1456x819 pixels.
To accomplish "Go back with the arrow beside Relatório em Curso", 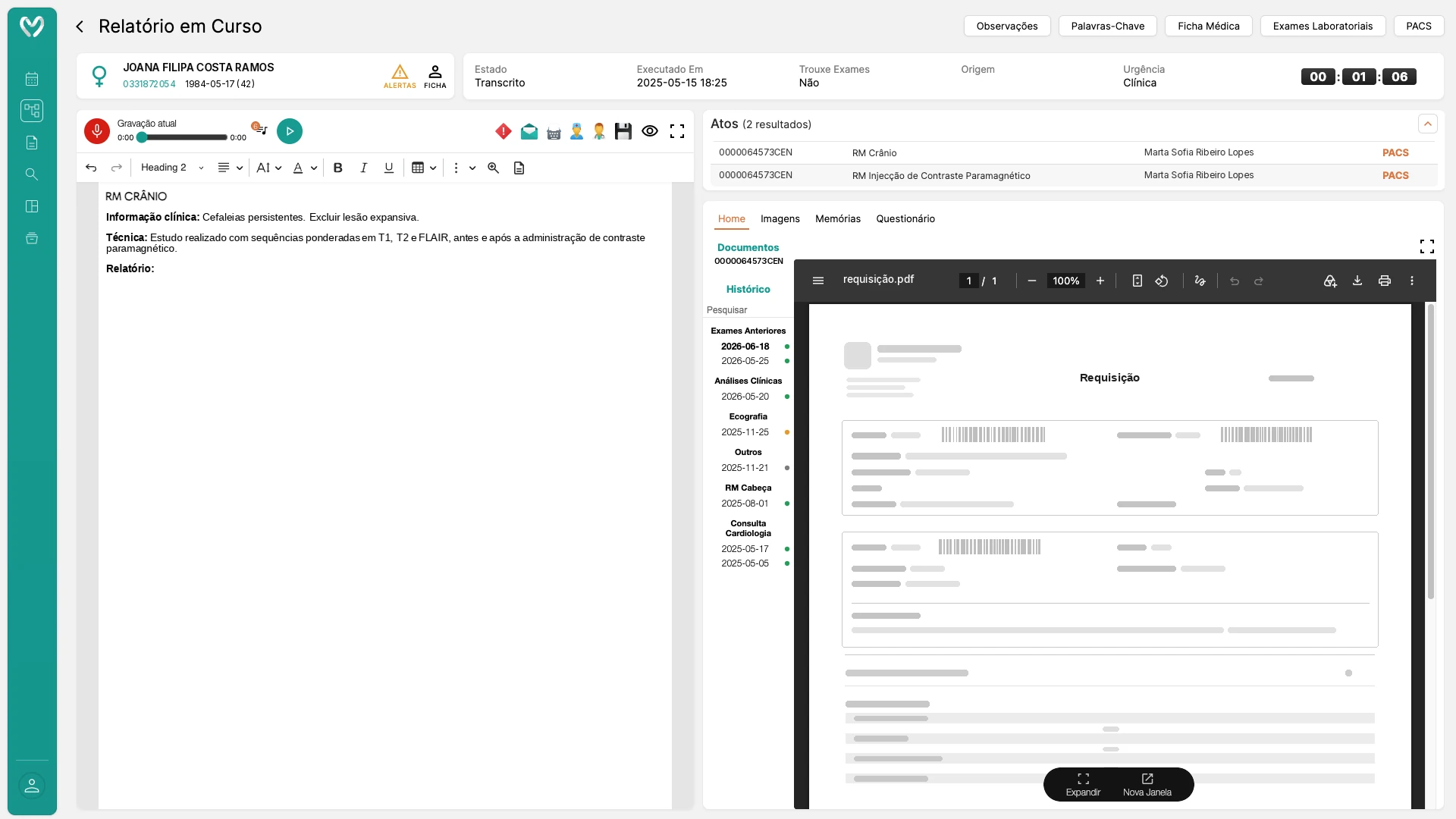I will 80,27.
